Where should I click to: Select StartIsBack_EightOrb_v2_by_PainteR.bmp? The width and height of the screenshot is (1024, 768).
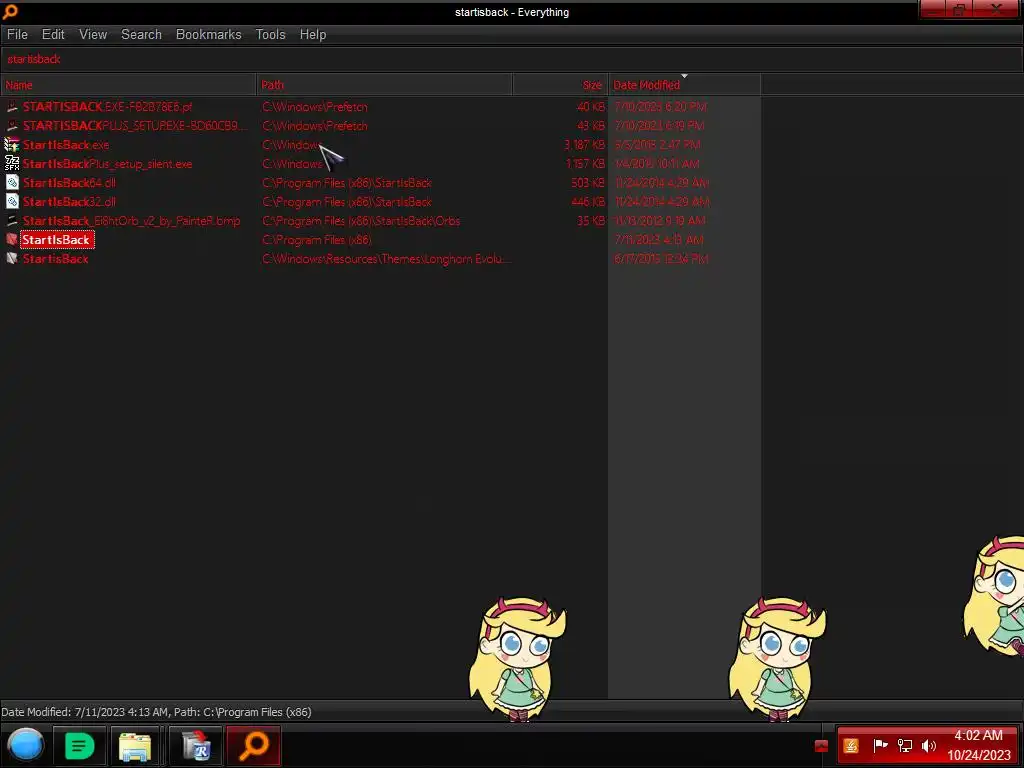[x=131, y=220]
